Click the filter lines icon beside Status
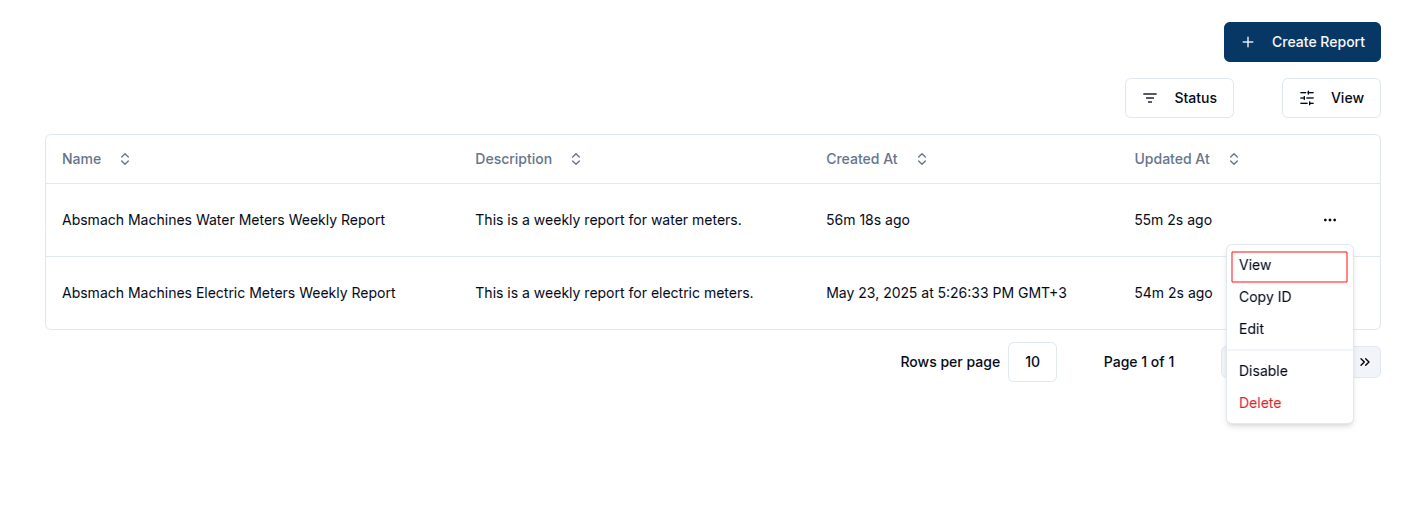This screenshot has height=511, width=1428. click(x=1150, y=98)
